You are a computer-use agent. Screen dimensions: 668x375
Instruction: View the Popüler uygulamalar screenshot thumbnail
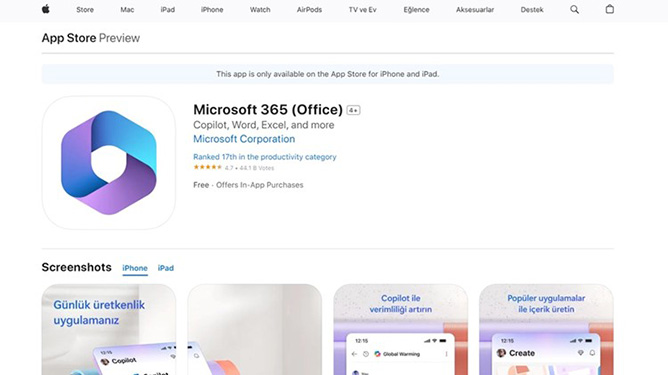tap(546, 329)
